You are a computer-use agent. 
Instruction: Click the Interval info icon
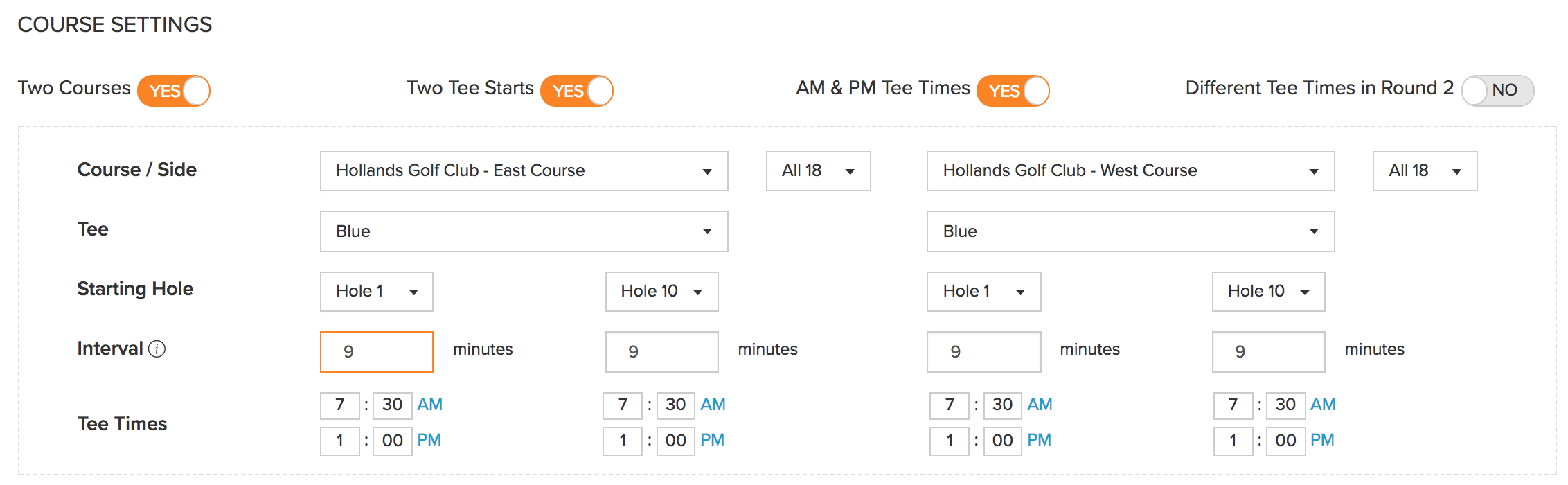[157, 349]
